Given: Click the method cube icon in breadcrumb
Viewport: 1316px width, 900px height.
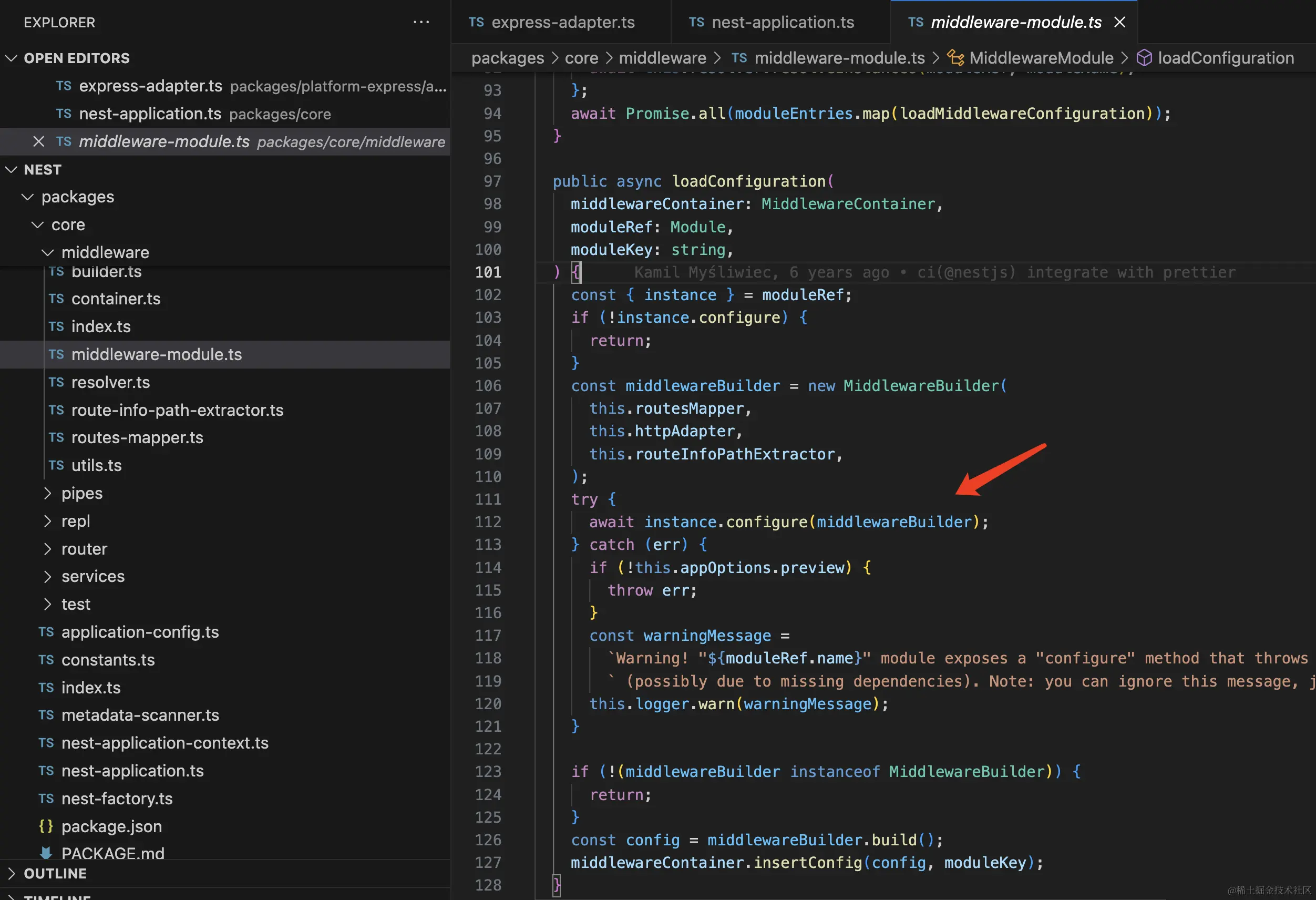Looking at the screenshot, I should click(1145, 58).
